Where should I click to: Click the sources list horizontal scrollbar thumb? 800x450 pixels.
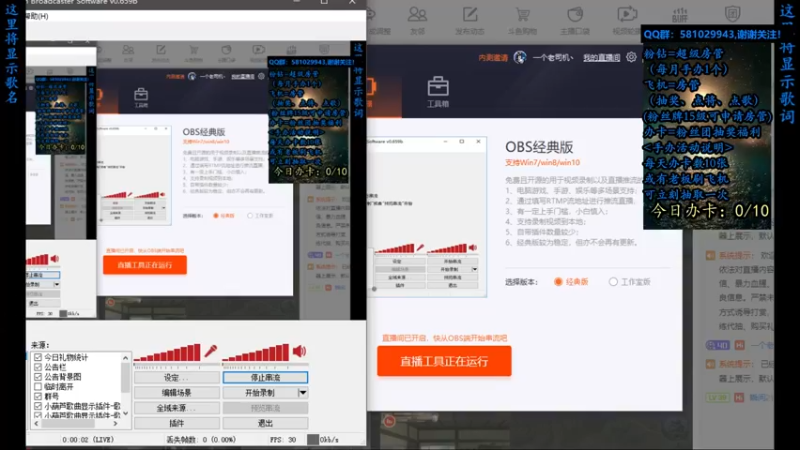click(69, 423)
